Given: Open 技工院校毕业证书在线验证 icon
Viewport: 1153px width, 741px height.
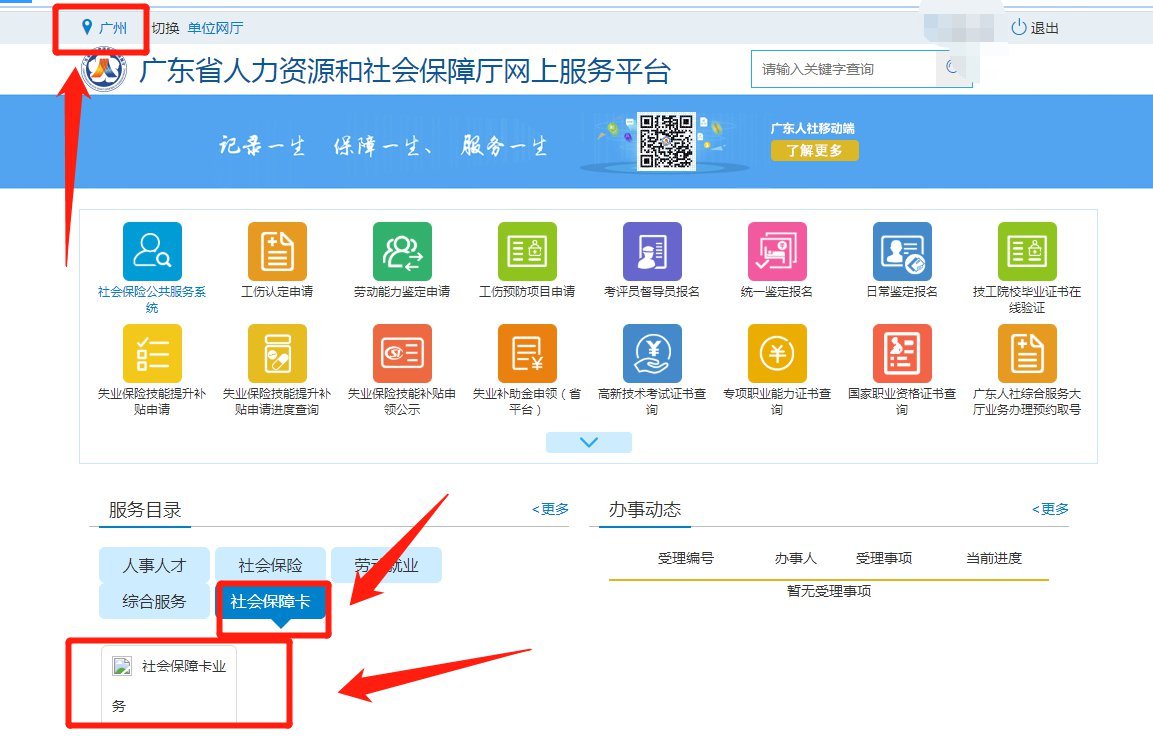Looking at the screenshot, I should point(1027,252).
